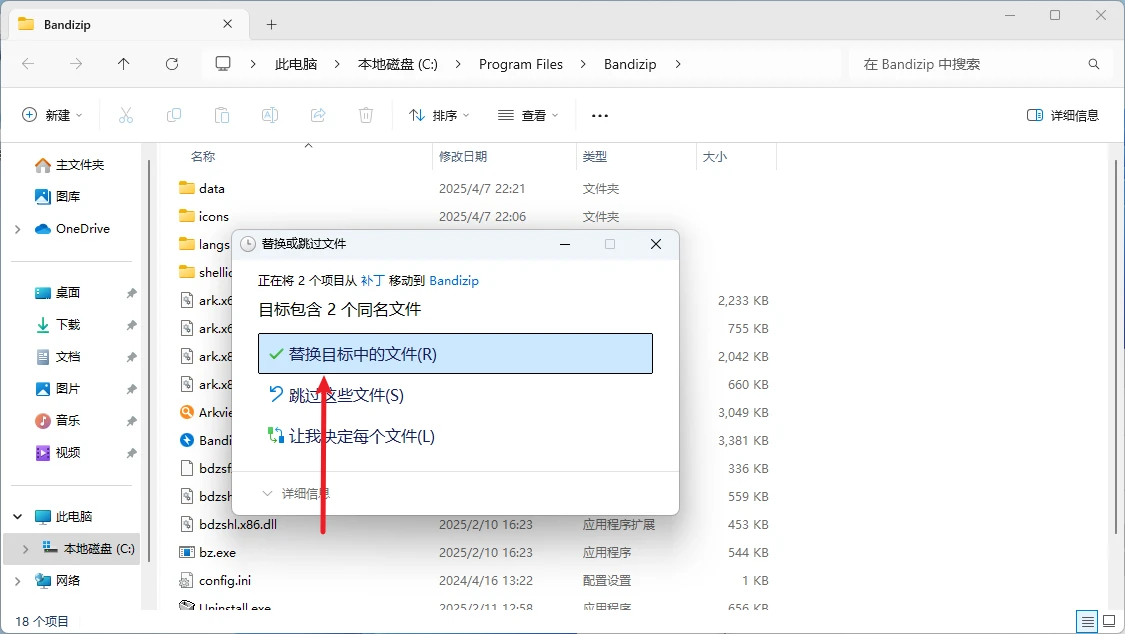
Task: Refresh the Bandizip folder view
Action: coord(171,64)
